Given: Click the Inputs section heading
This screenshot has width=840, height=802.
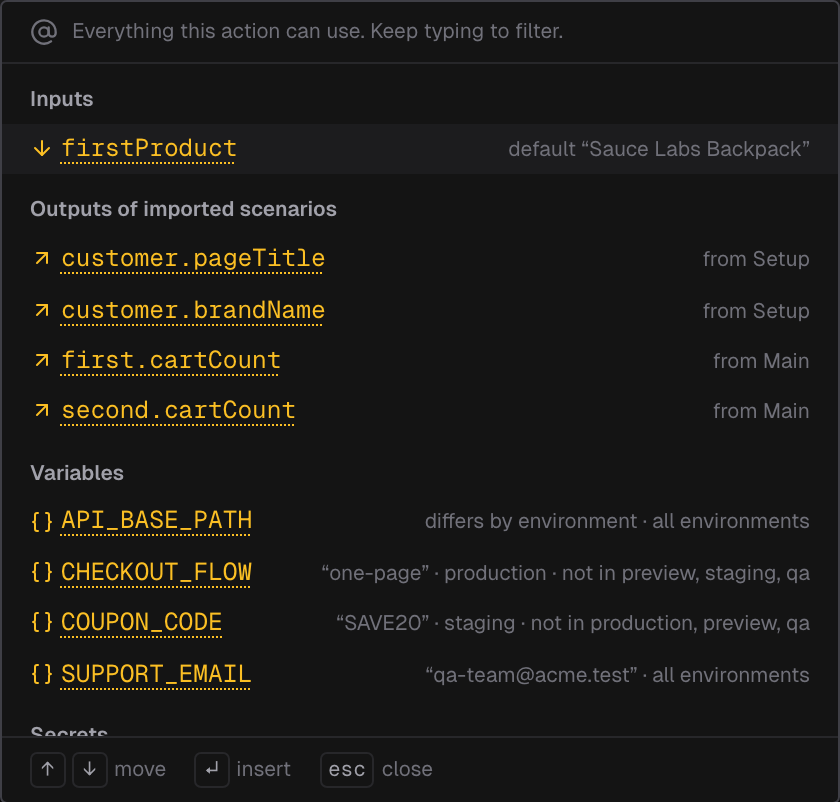Looking at the screenshot, I should coord(62,99).
